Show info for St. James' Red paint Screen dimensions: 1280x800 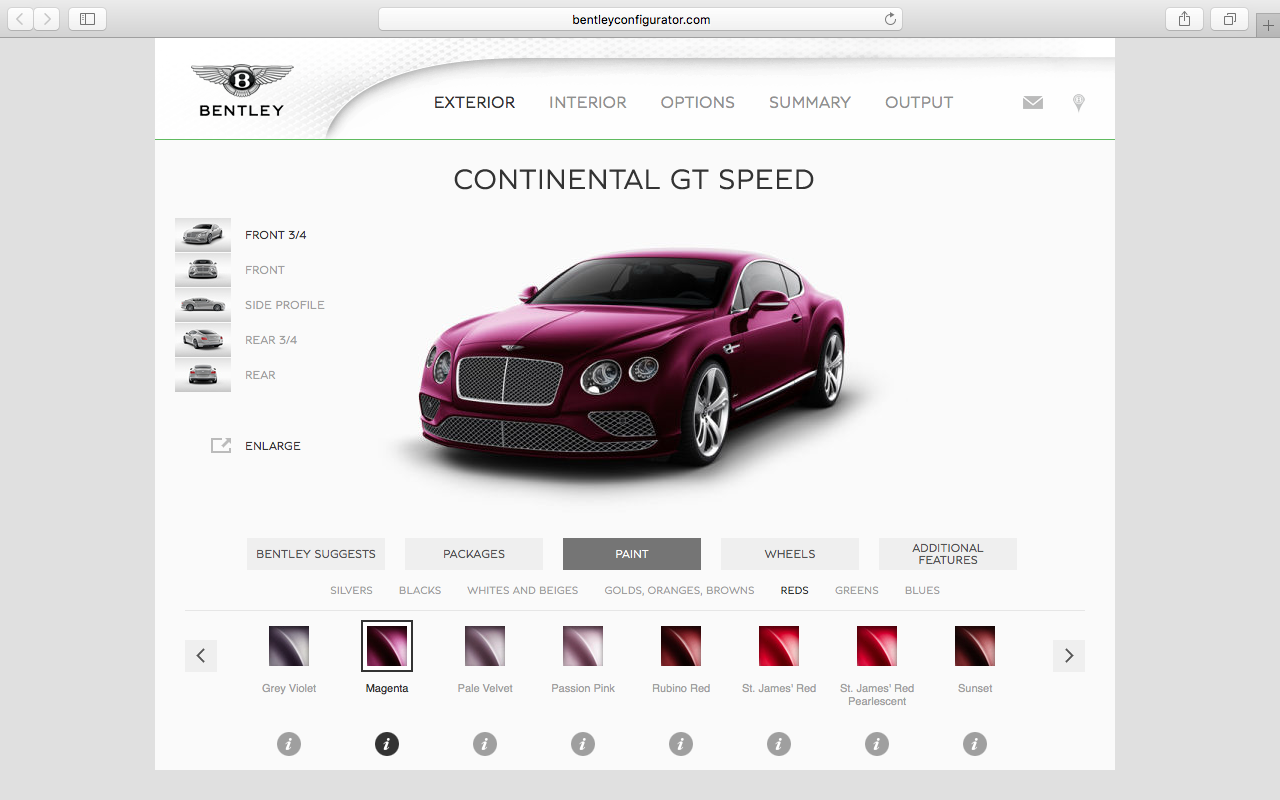click(x=779, y=744)
